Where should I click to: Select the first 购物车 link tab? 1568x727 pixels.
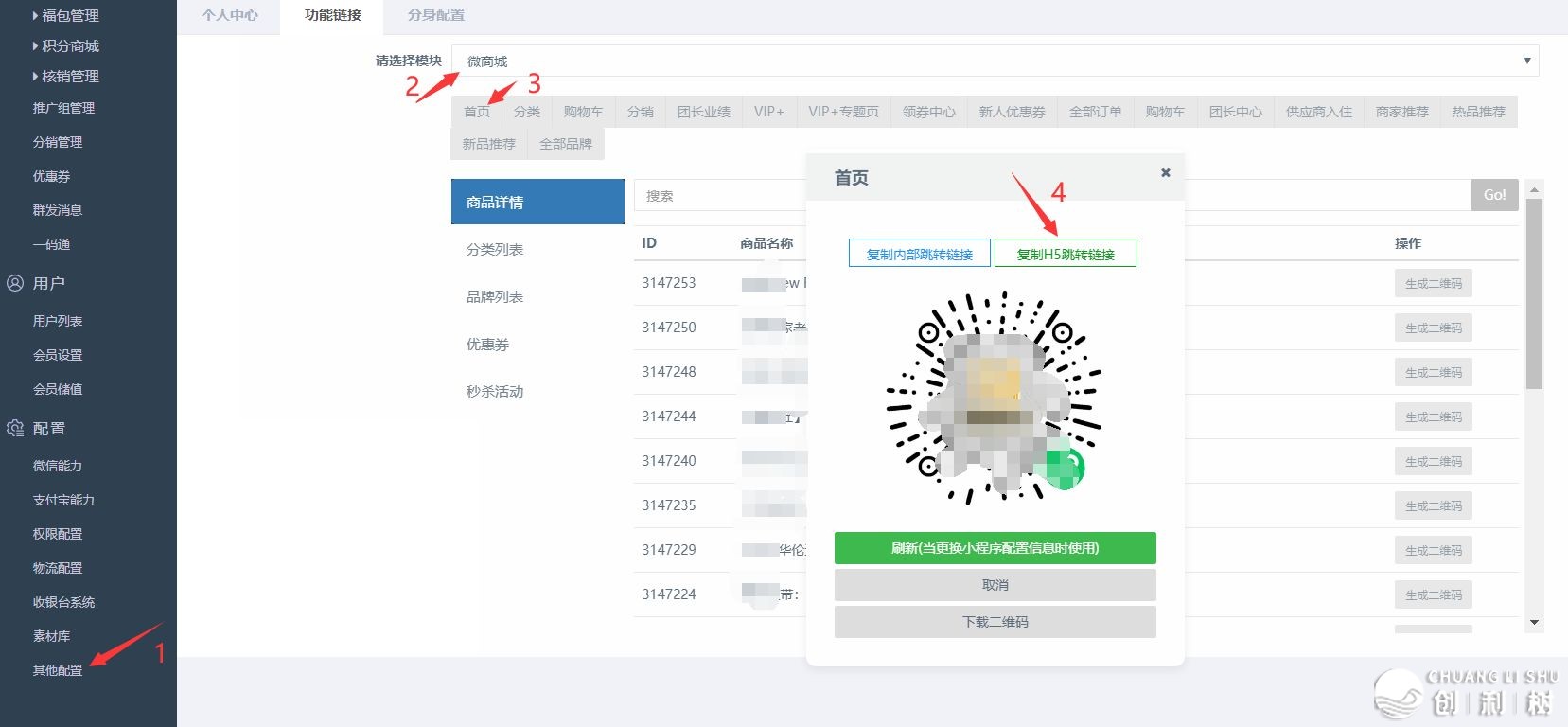(583, 112)
